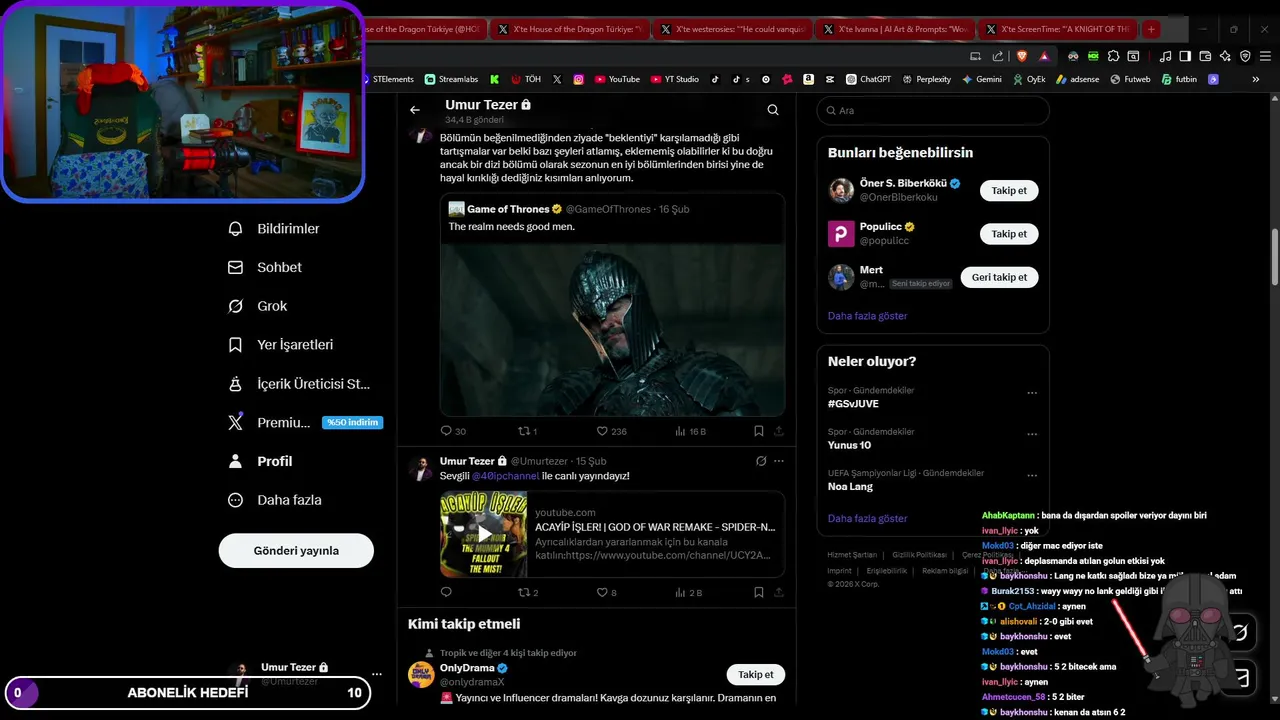The image size is (1280, 720).
Task: Show more trends under Neler oluyor
Action: tap(868, 519)
